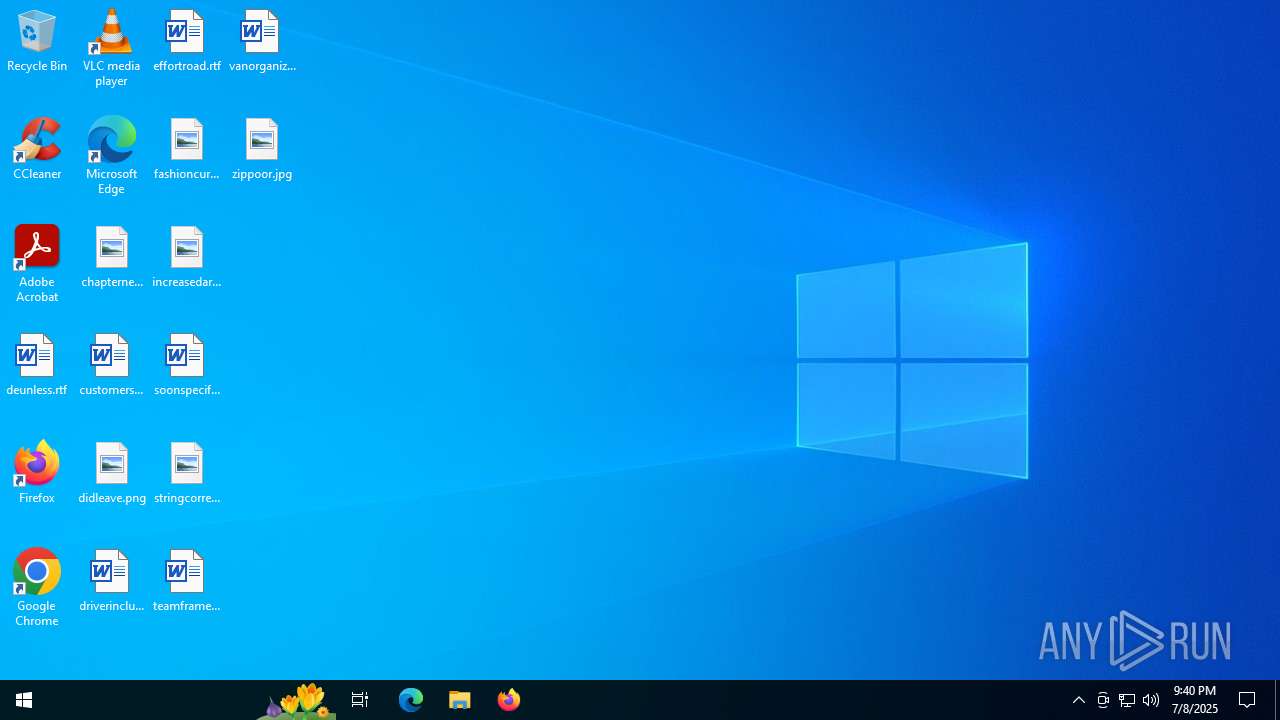This screenshot has width=1280, height=720.
Task: Select the Recycle Bin desktop icon
Action: [x=37, y=42]
